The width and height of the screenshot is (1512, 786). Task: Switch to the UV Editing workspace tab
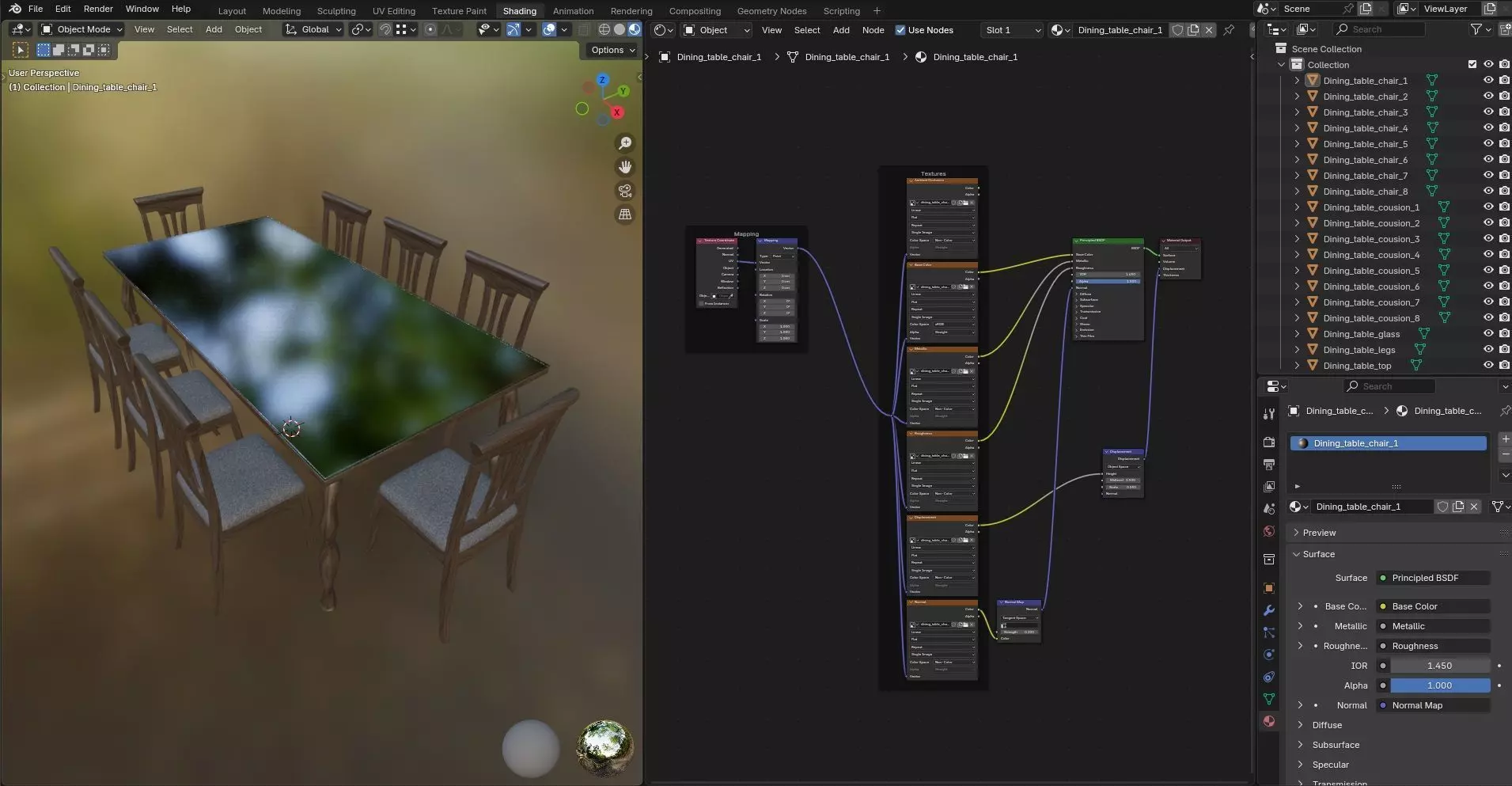(394, 11)
